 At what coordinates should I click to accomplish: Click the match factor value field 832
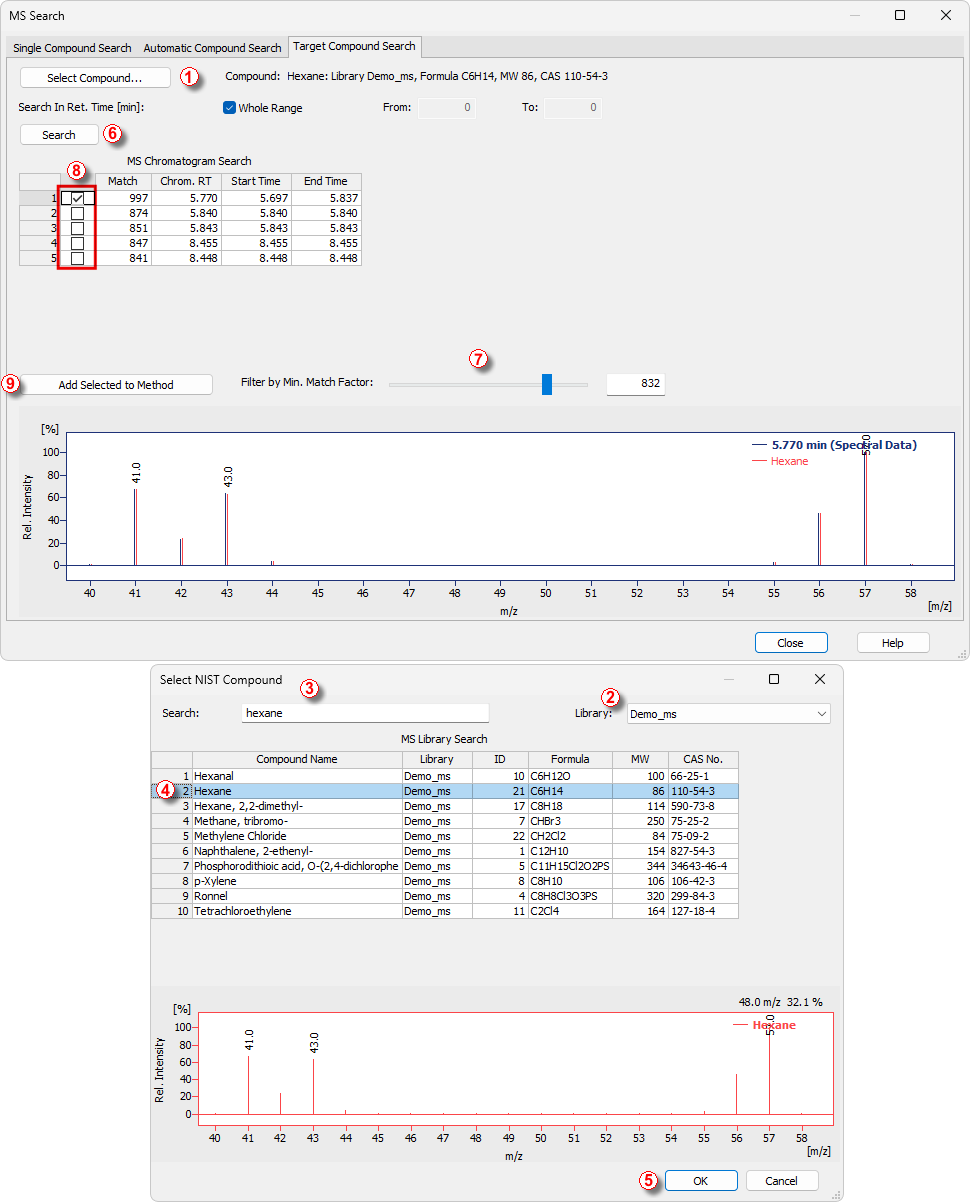pyautogui.click(x=635, y=385)
